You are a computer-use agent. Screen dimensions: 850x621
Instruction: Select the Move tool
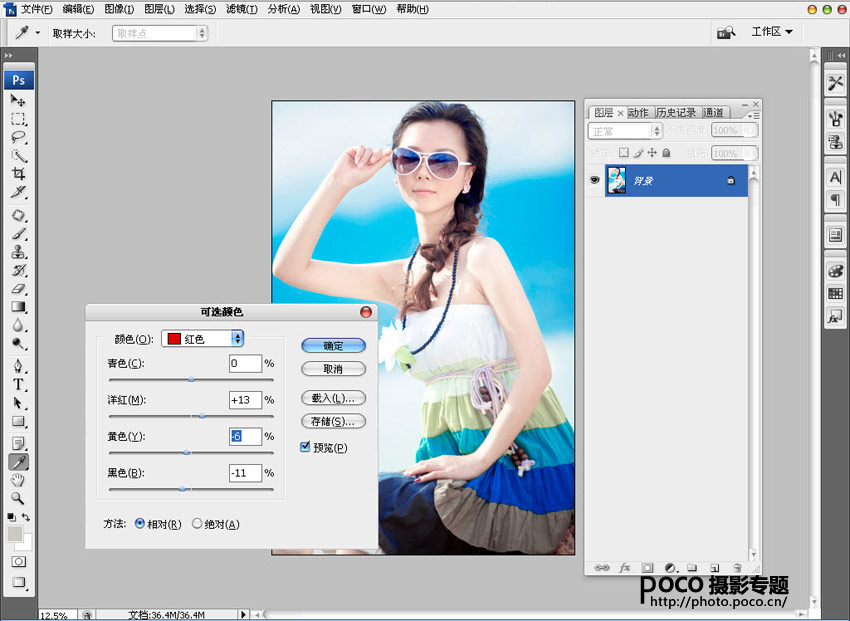pyautogui.click(x=18, y=100)
